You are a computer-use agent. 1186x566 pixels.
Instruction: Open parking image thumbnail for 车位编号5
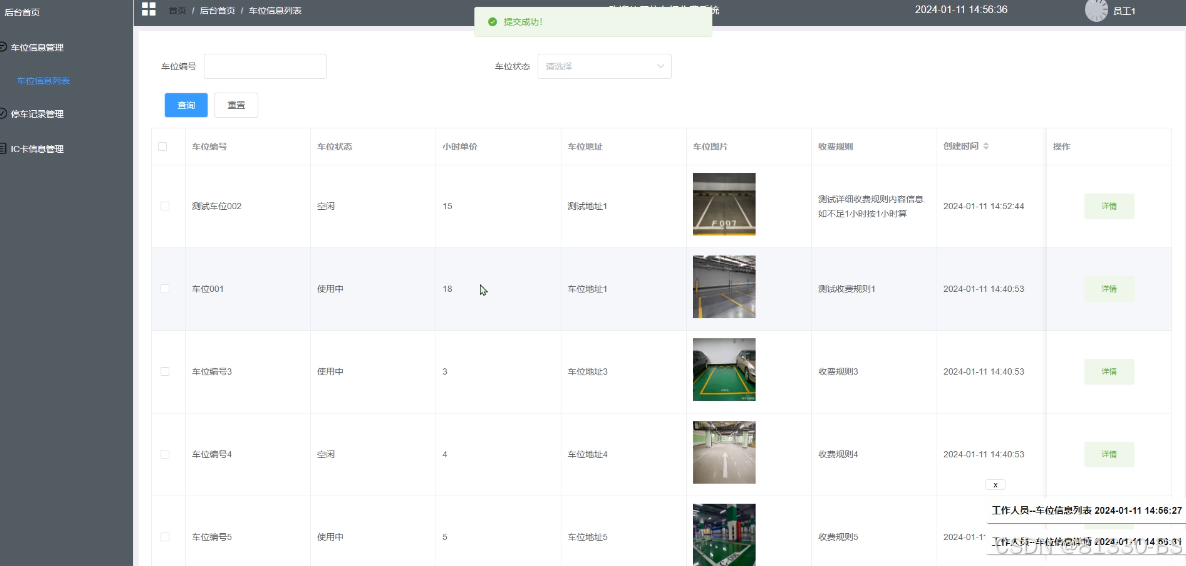[x=724, y=534]
